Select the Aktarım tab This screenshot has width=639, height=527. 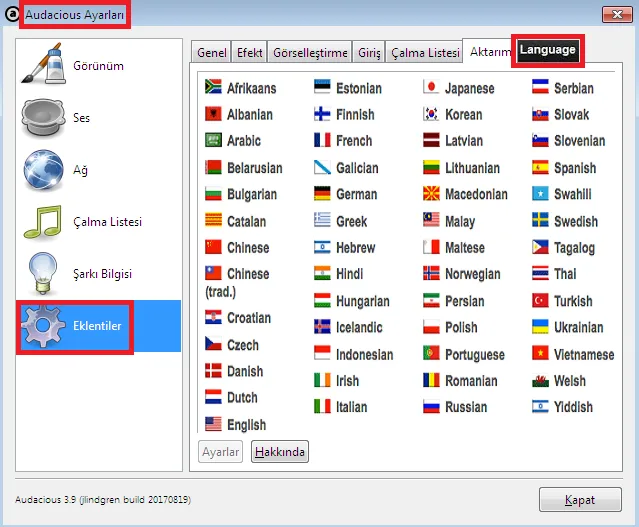tap(489, 51)
